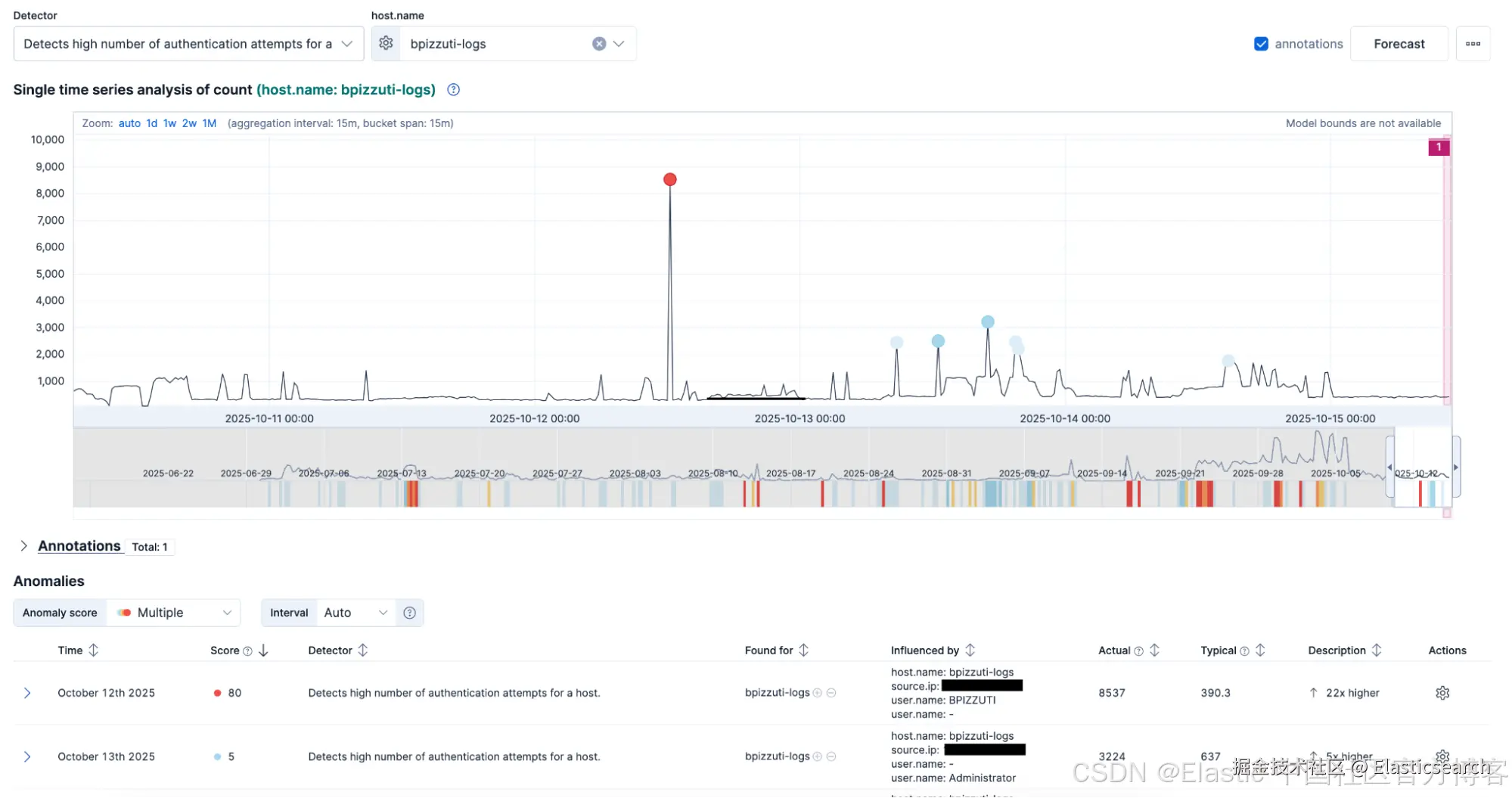The height and width of the screenshot is (798, 1512).
Task: Click help icon beside chart title
Action: (x=453, y=90)
